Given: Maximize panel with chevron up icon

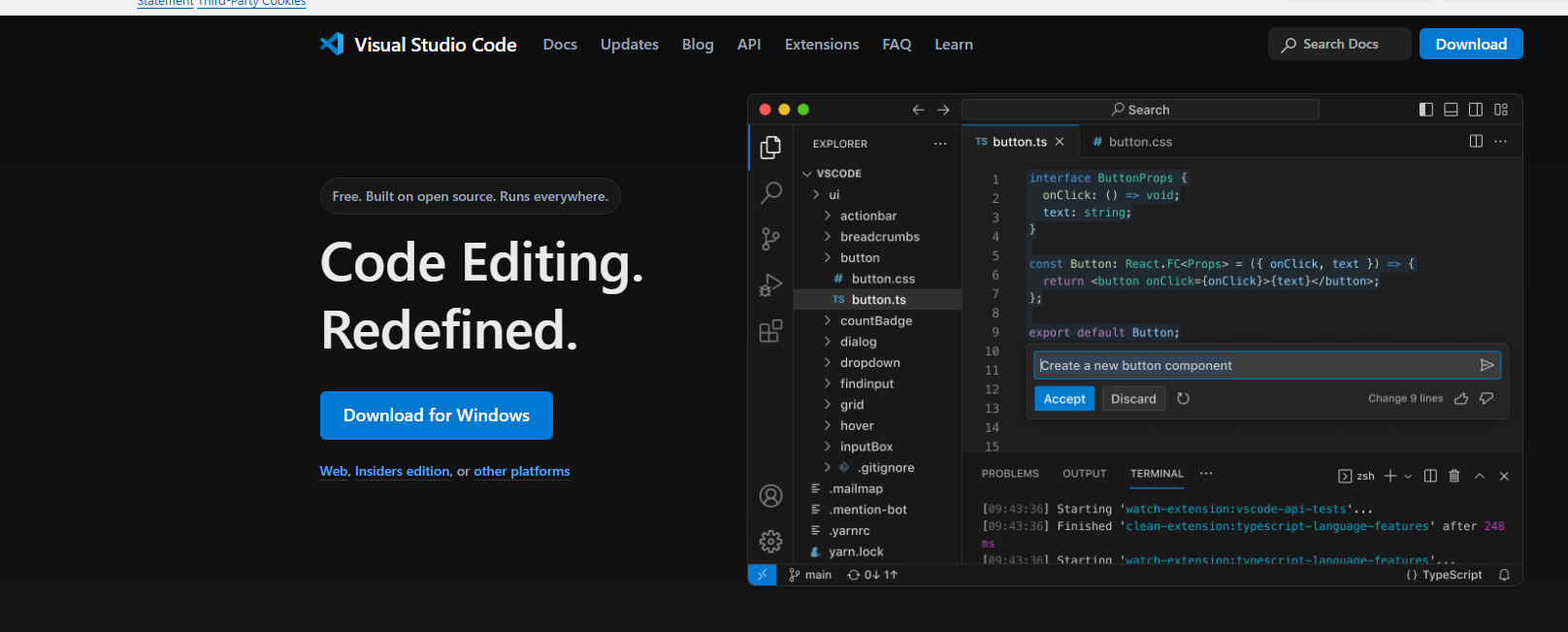Looking at the screenshot, I should tap(1480, 476).
